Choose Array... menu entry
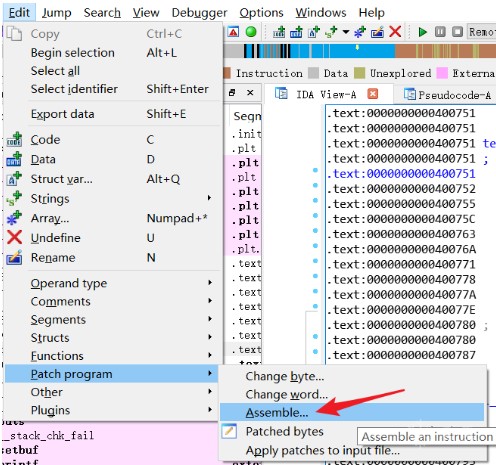Image resolution: width=496 pixels, height=465 pixels. 113,218
